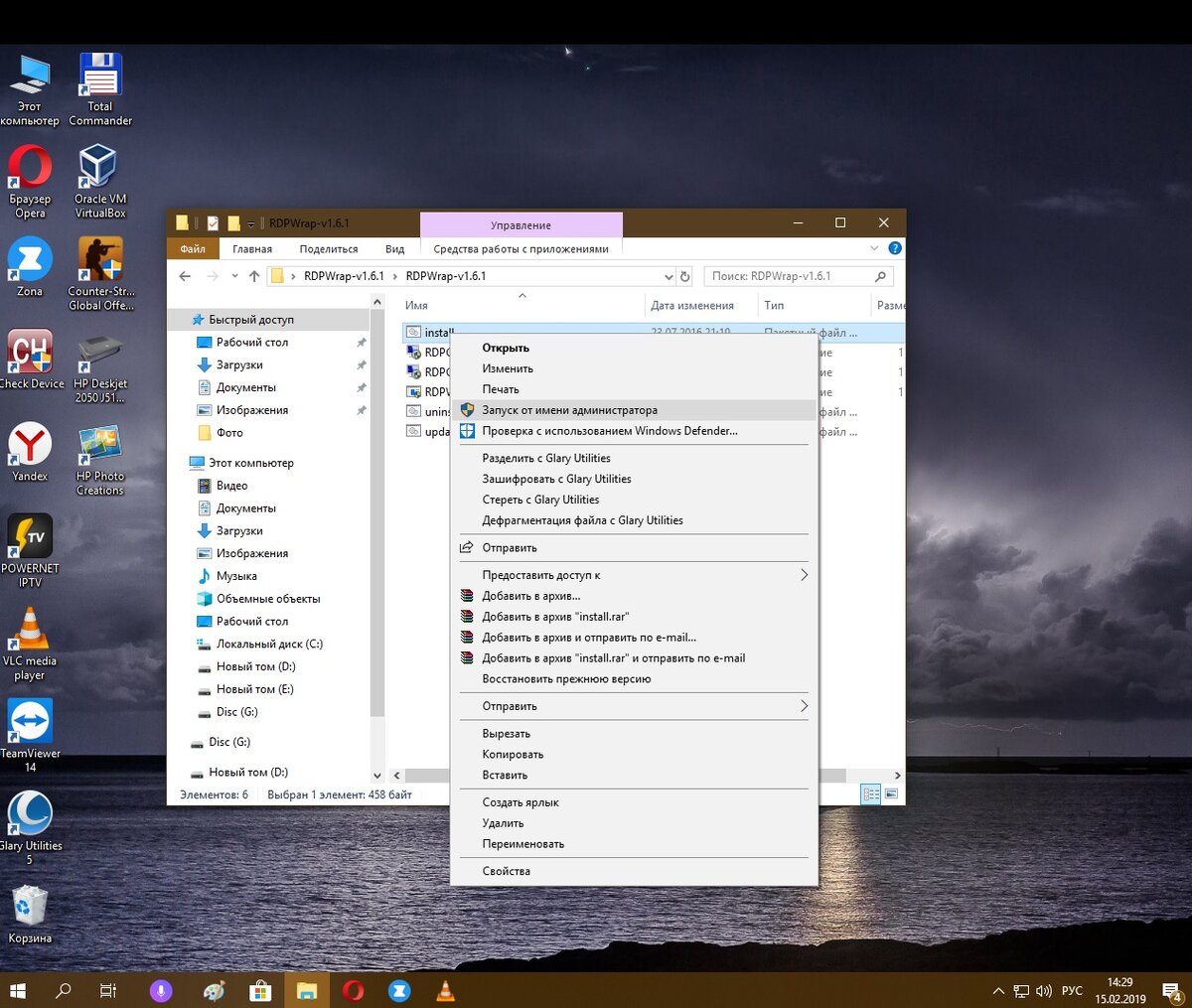This screenshot has width=1192, height=1008.
Task: Open the 'Вид' ribbon tab
Action: coord(394,249)
